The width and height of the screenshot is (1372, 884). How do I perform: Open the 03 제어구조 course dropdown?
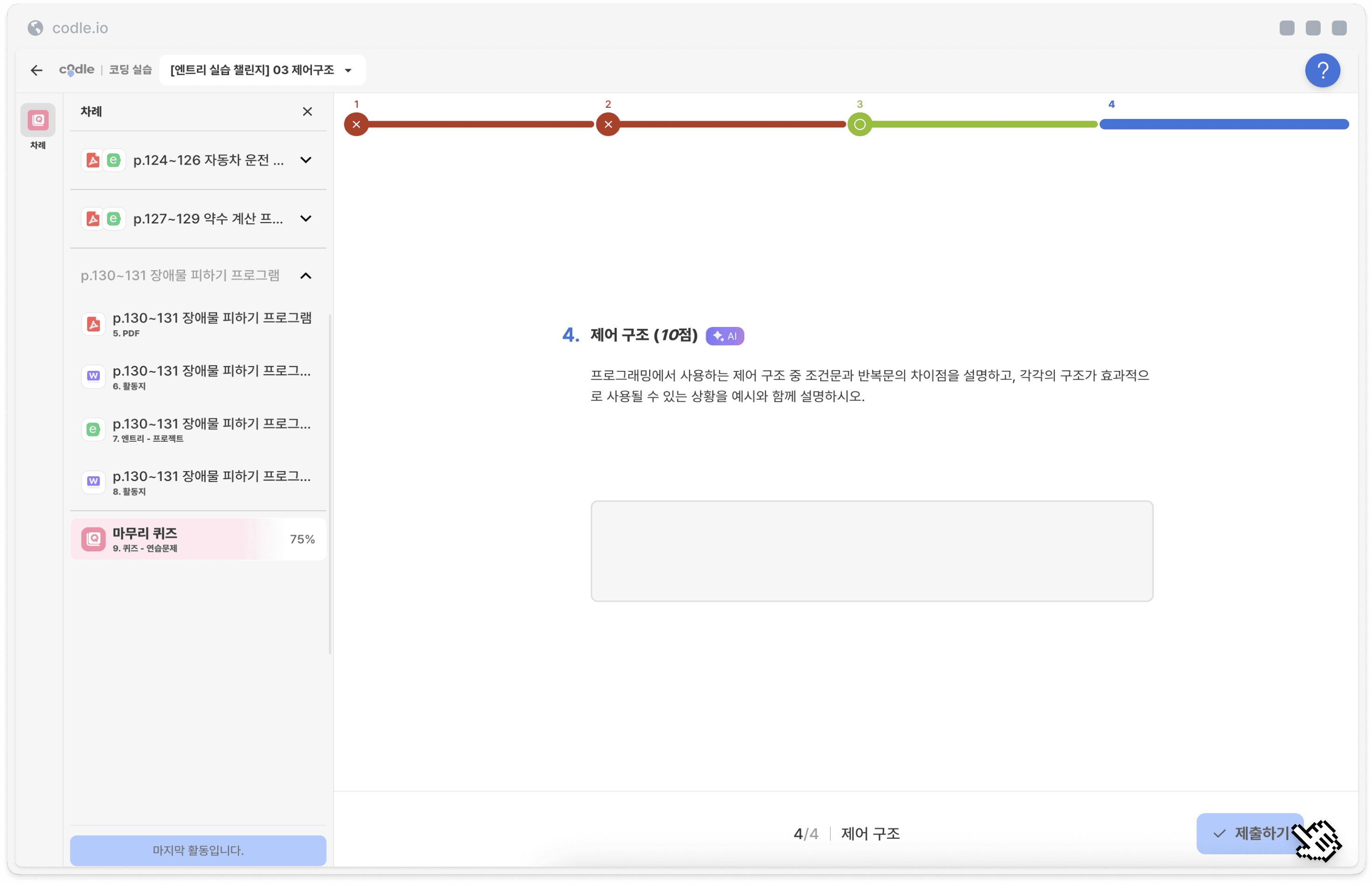coord(262,70)
